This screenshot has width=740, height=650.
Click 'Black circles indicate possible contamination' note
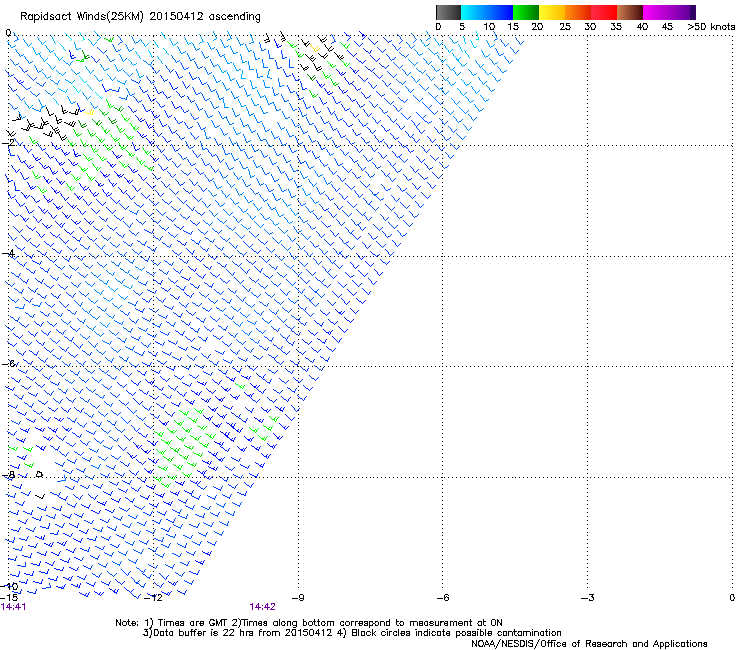coord(456,633)
